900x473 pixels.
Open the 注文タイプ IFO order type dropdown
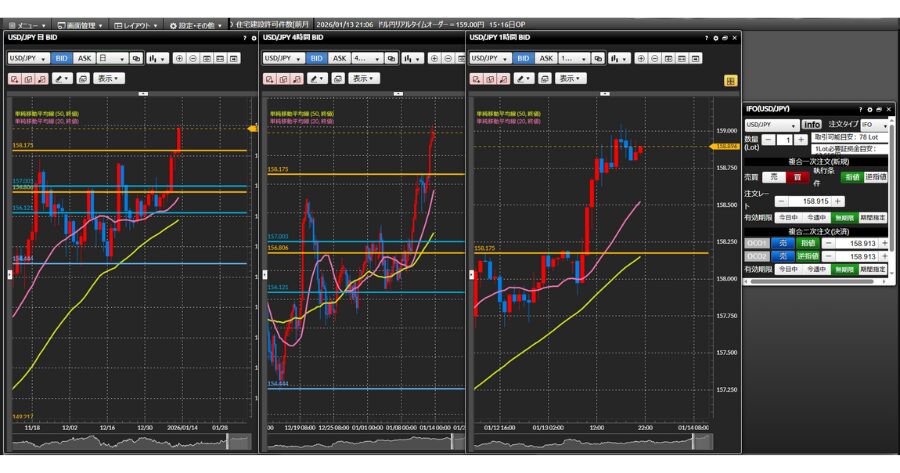[x=874, y=125]
